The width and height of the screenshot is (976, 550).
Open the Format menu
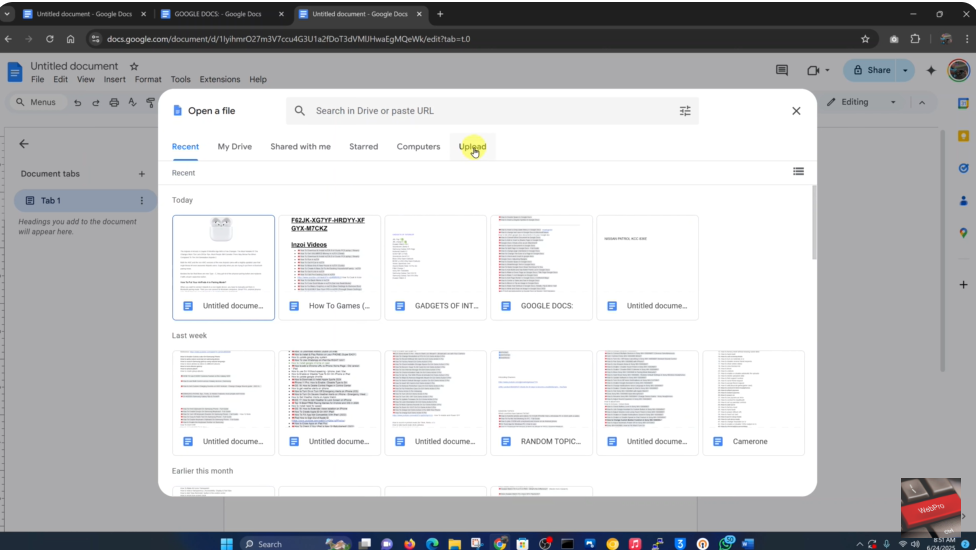pyautogui.click(x=148, y=80)
